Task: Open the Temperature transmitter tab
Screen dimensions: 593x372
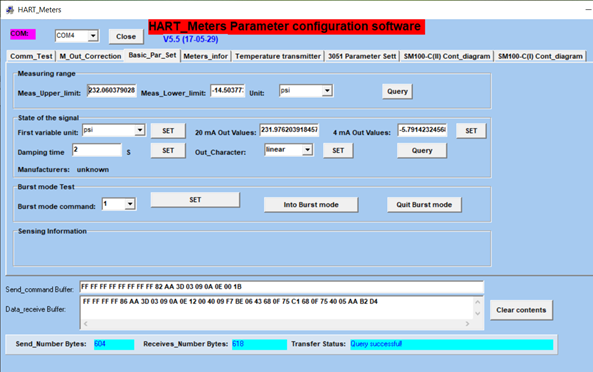Action: (x=278, y=56)
